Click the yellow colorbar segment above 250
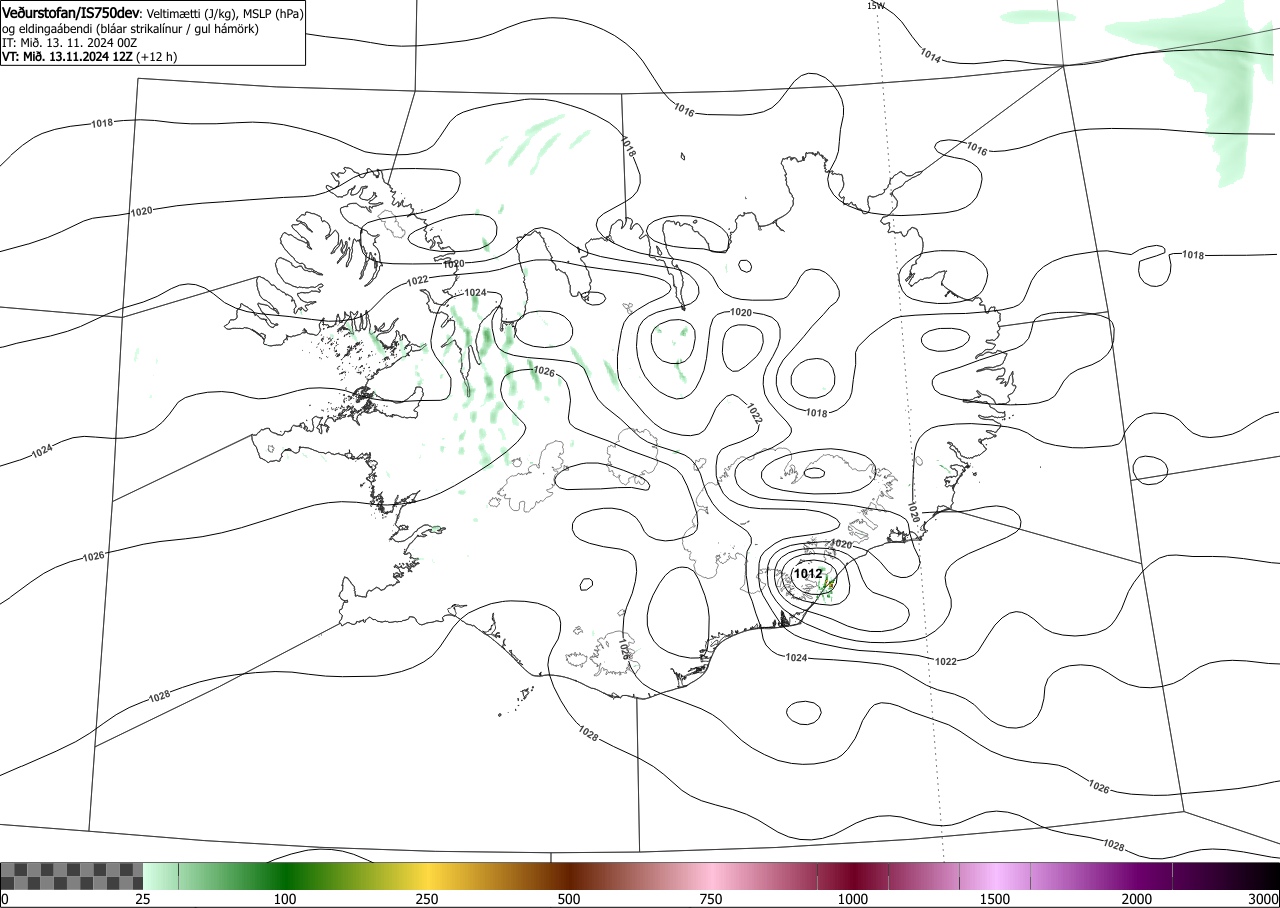Viewport: 1280px width, 908px height. coord(427,876)
